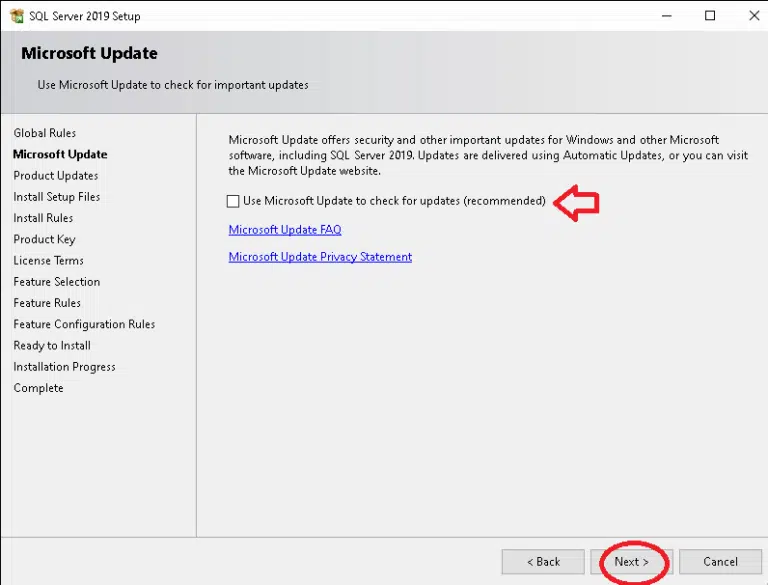This screenshot has width=768, height=585.
Task: Select Feature Rules step in sidebar
Action: [47, 303]
